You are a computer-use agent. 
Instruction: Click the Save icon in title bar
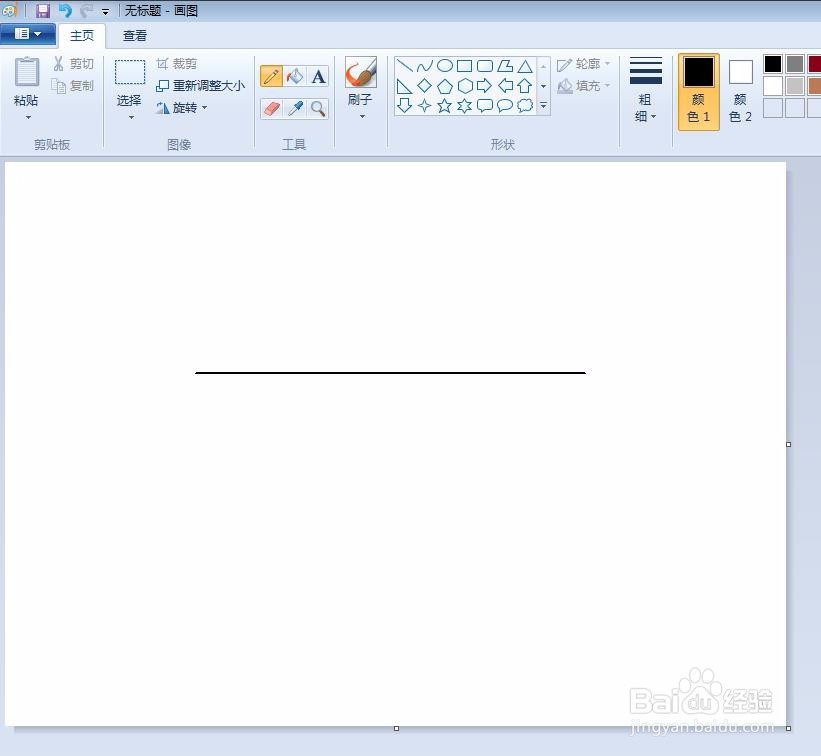[x=43, y=10]
